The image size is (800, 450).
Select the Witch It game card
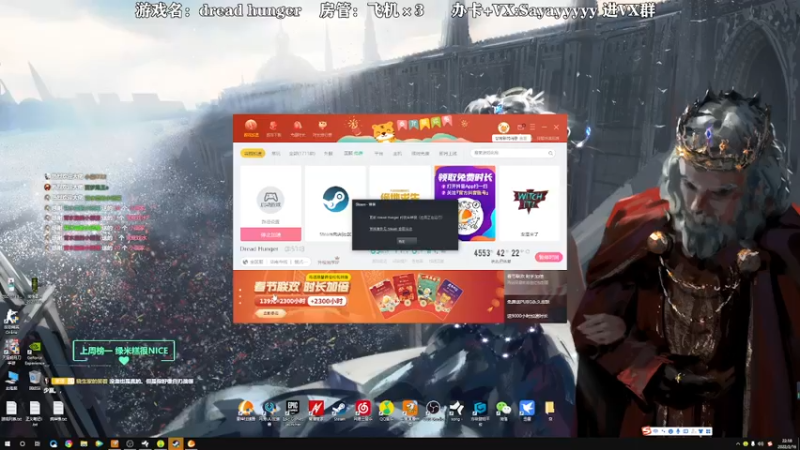pos(530,203)
